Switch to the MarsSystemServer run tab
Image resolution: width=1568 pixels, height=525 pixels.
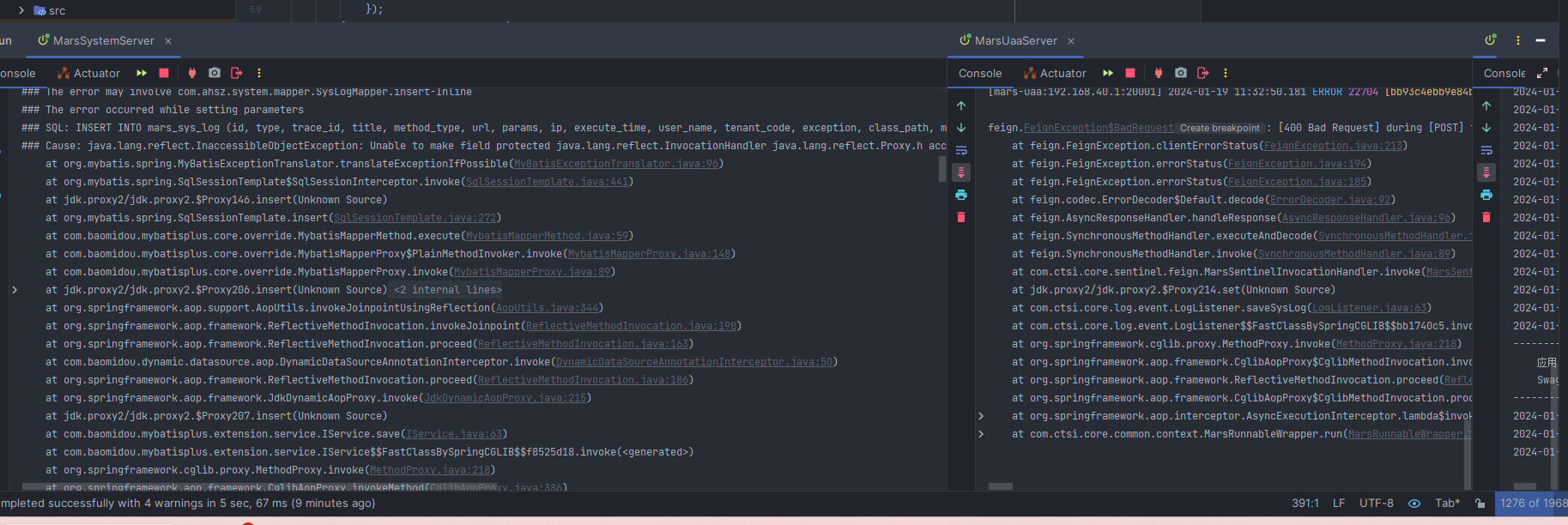pos(96,40)
